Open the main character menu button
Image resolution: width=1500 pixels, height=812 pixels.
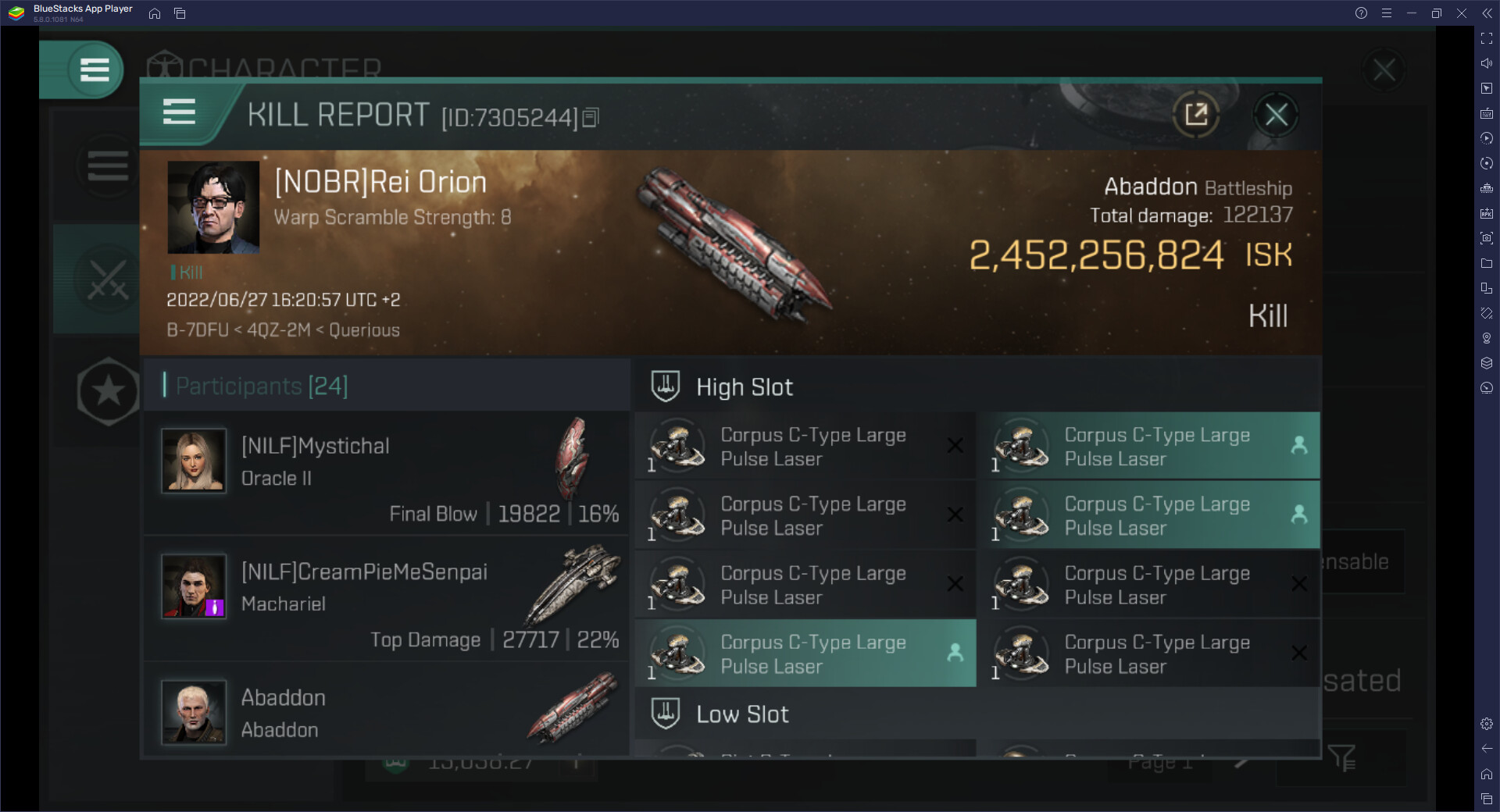(94, 70)
